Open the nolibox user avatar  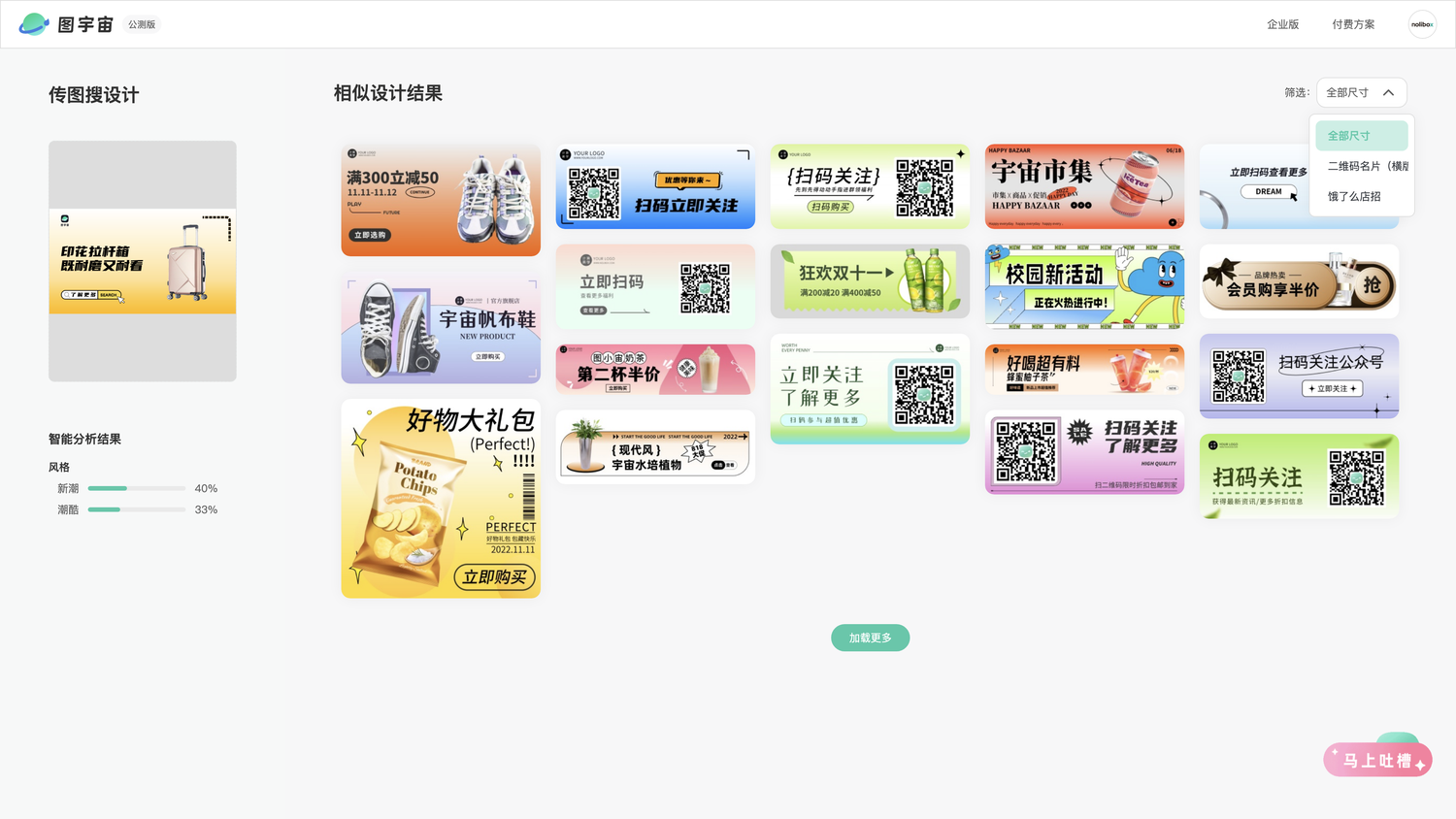pos(1422,24)
